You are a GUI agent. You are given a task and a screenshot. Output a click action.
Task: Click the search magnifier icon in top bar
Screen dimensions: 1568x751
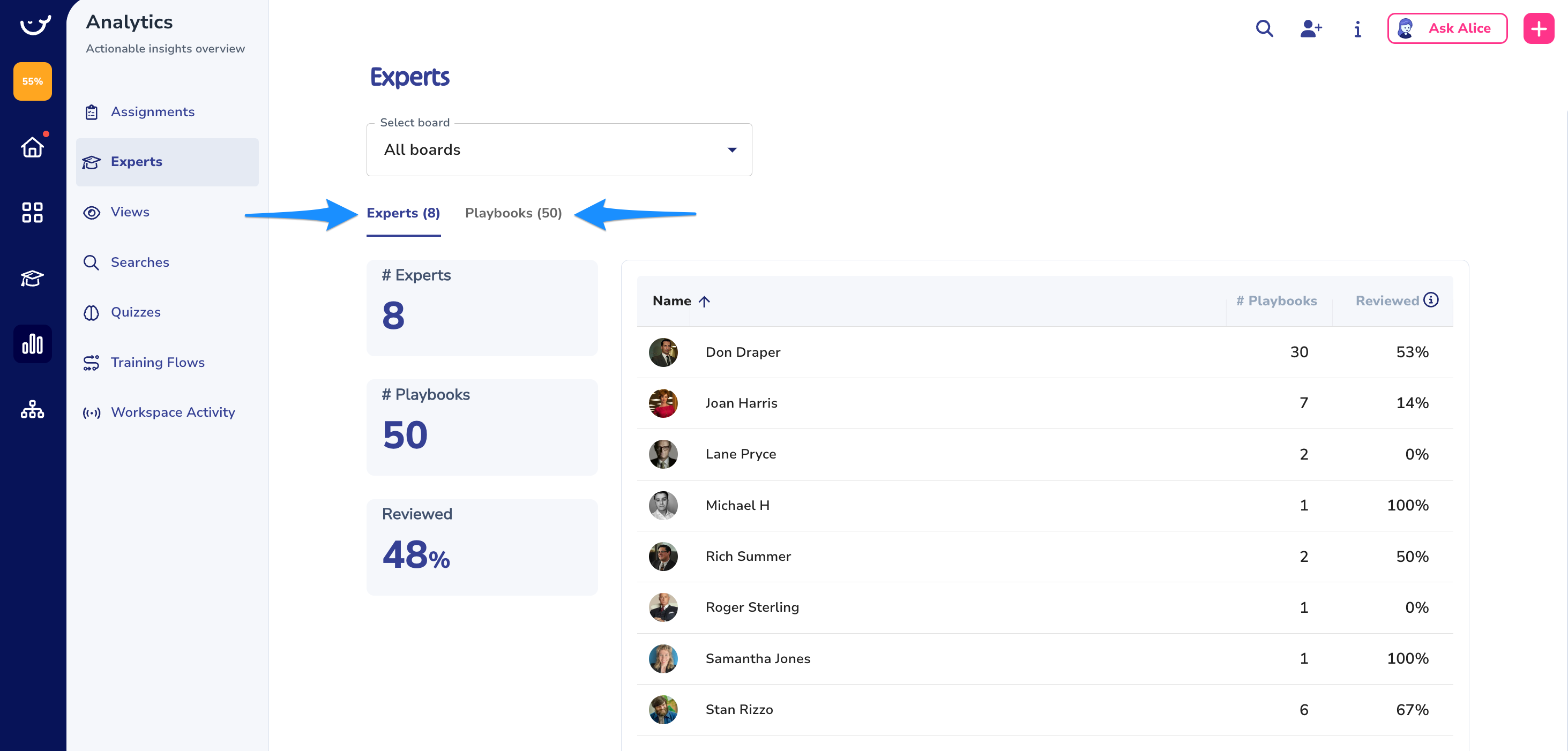1264,28
